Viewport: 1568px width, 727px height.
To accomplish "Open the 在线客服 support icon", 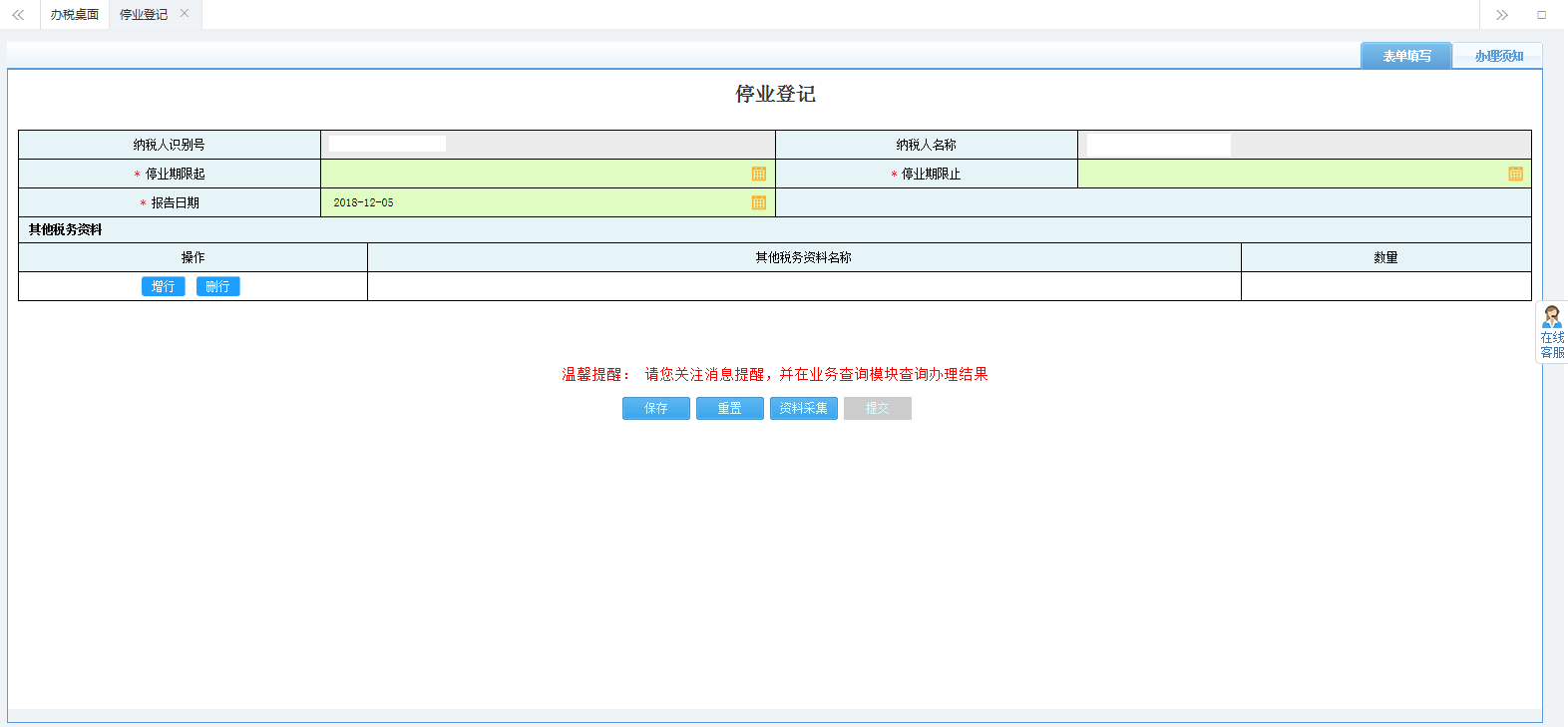I will coord(1552,332).
